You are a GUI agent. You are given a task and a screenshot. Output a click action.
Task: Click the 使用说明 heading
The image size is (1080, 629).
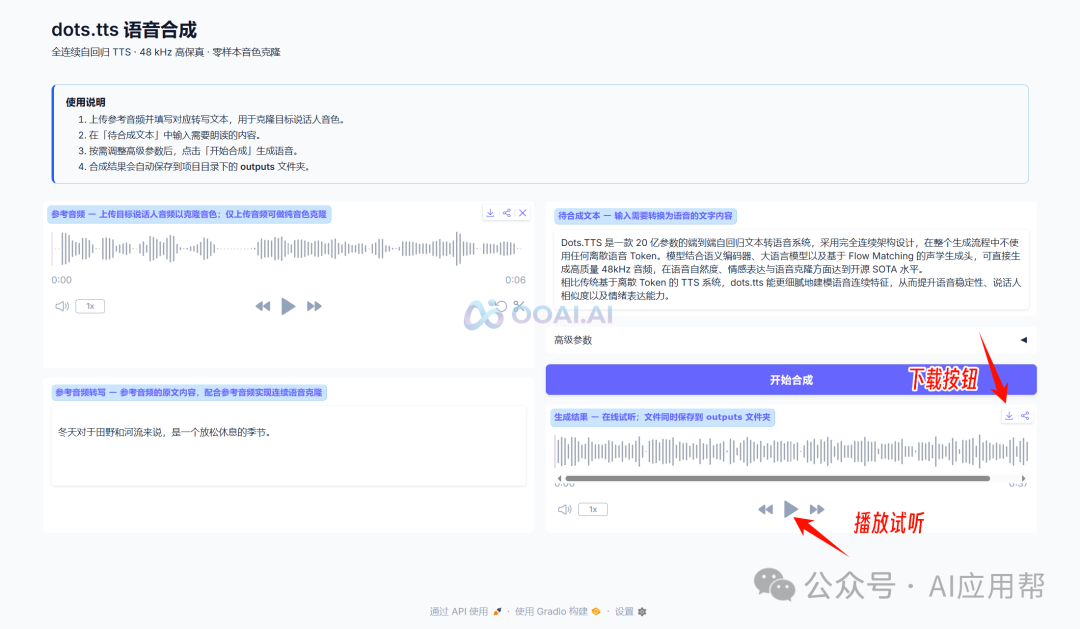coord(85,102)
